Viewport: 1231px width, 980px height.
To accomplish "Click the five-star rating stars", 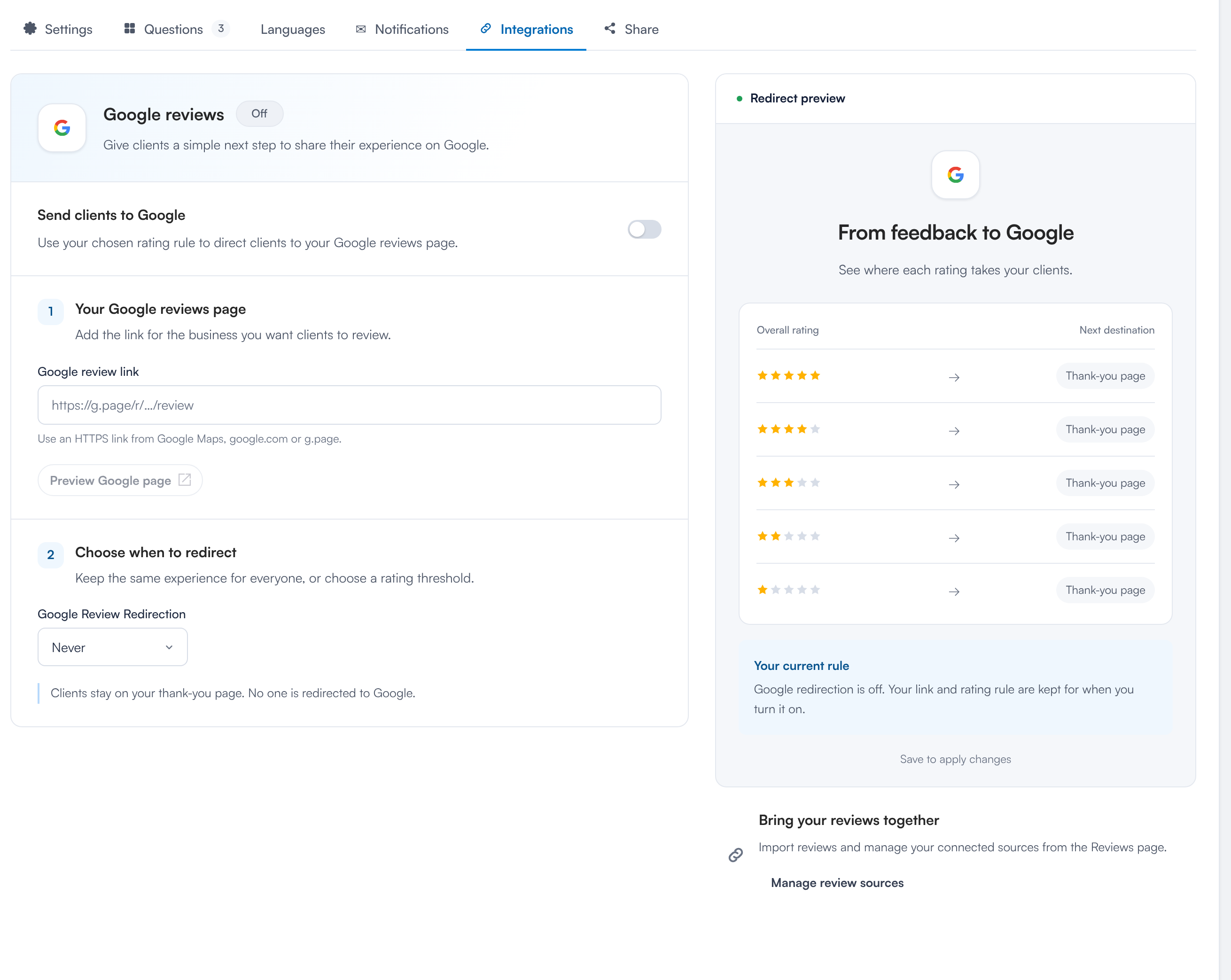I will click(788, 375).
